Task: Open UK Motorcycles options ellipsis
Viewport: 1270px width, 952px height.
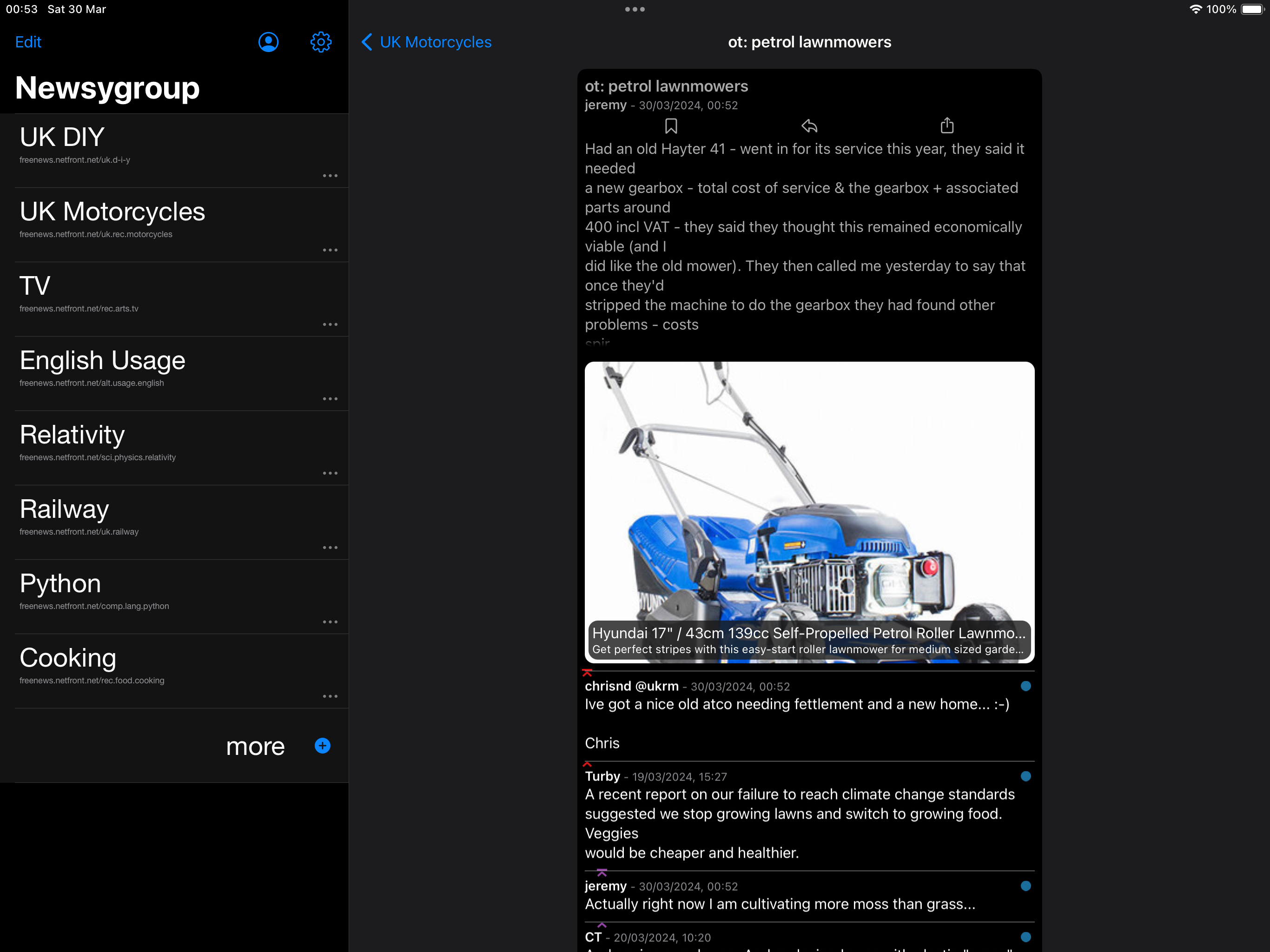Action: 330,250
